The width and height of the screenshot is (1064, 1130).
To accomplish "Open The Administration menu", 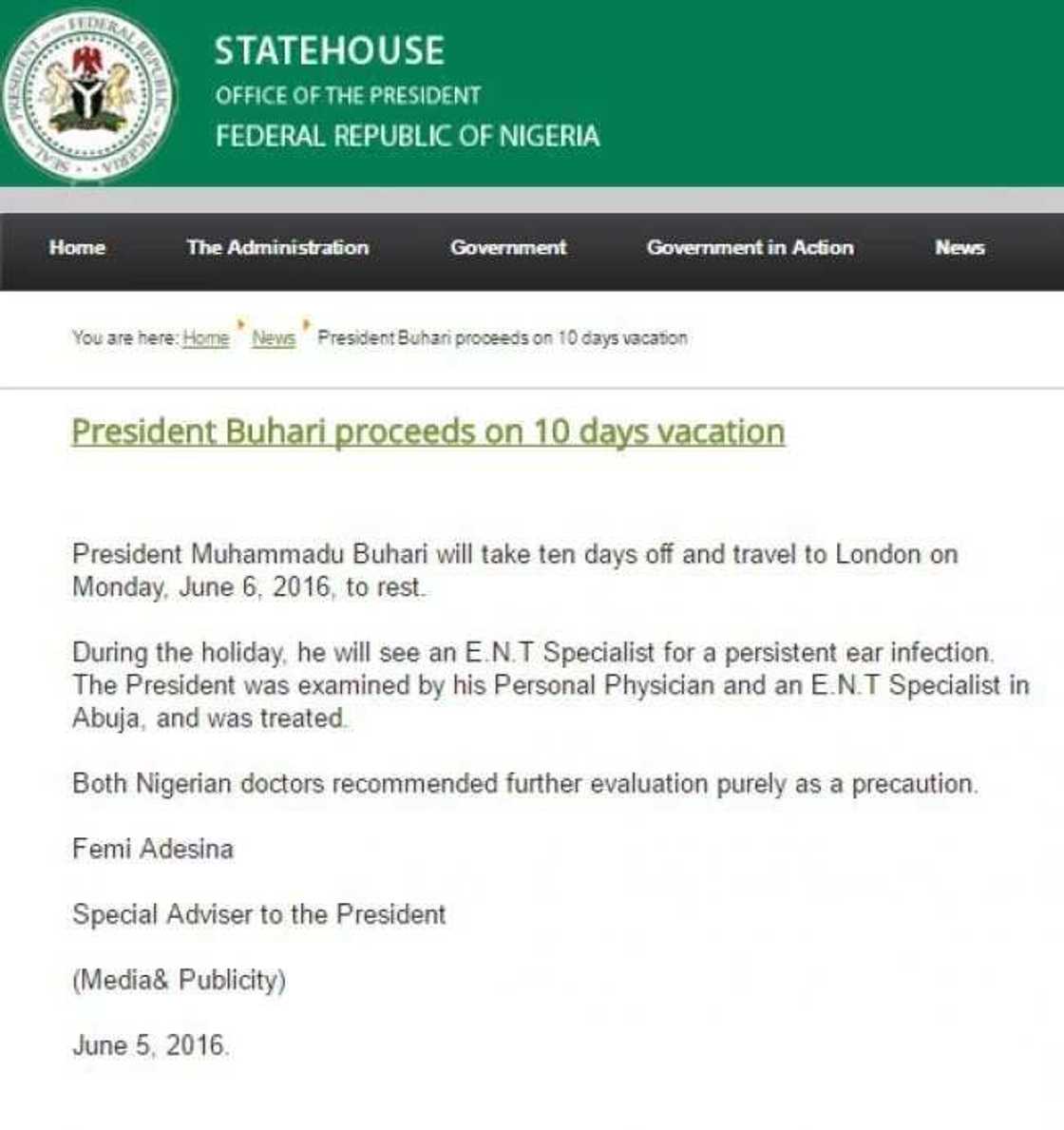I will tap(278, 247).
